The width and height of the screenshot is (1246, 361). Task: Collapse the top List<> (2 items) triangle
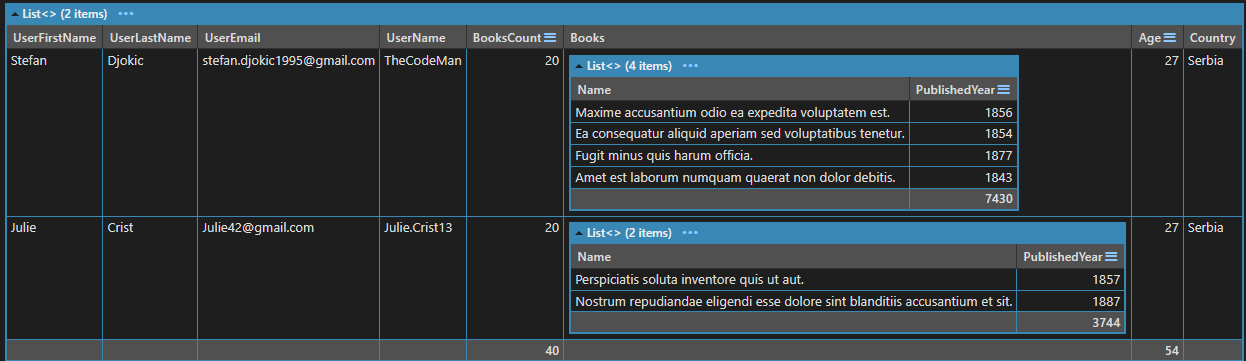pyautogui.click(x=14, y=15)
